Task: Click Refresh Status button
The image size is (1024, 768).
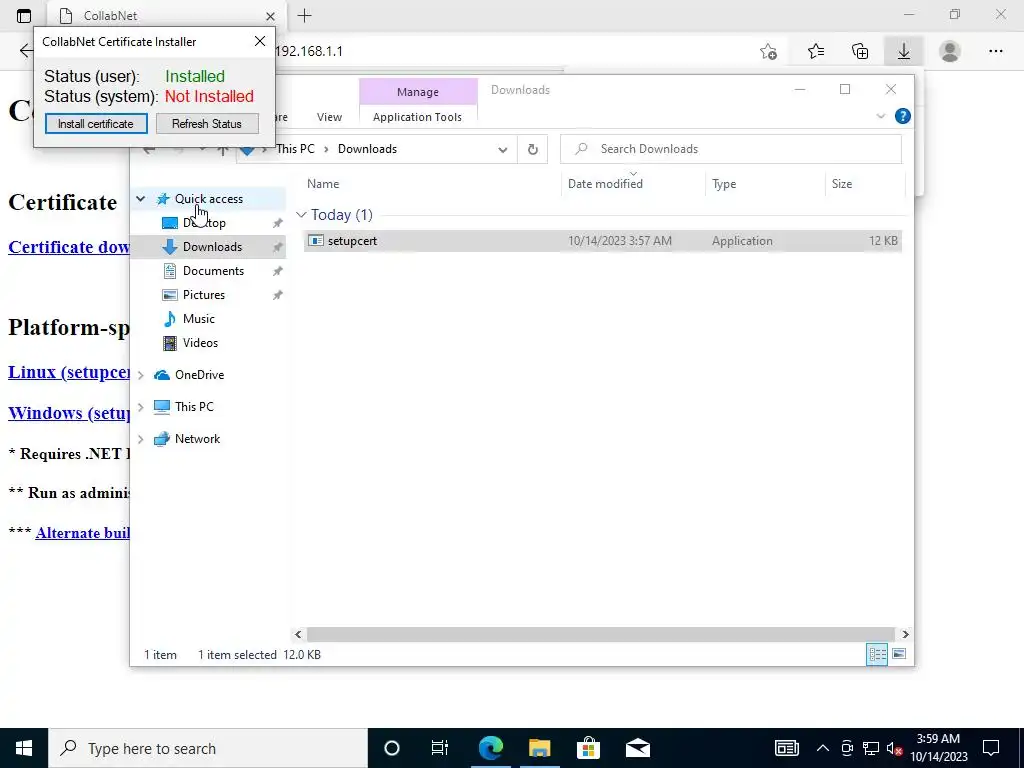Action: [207, 123]
